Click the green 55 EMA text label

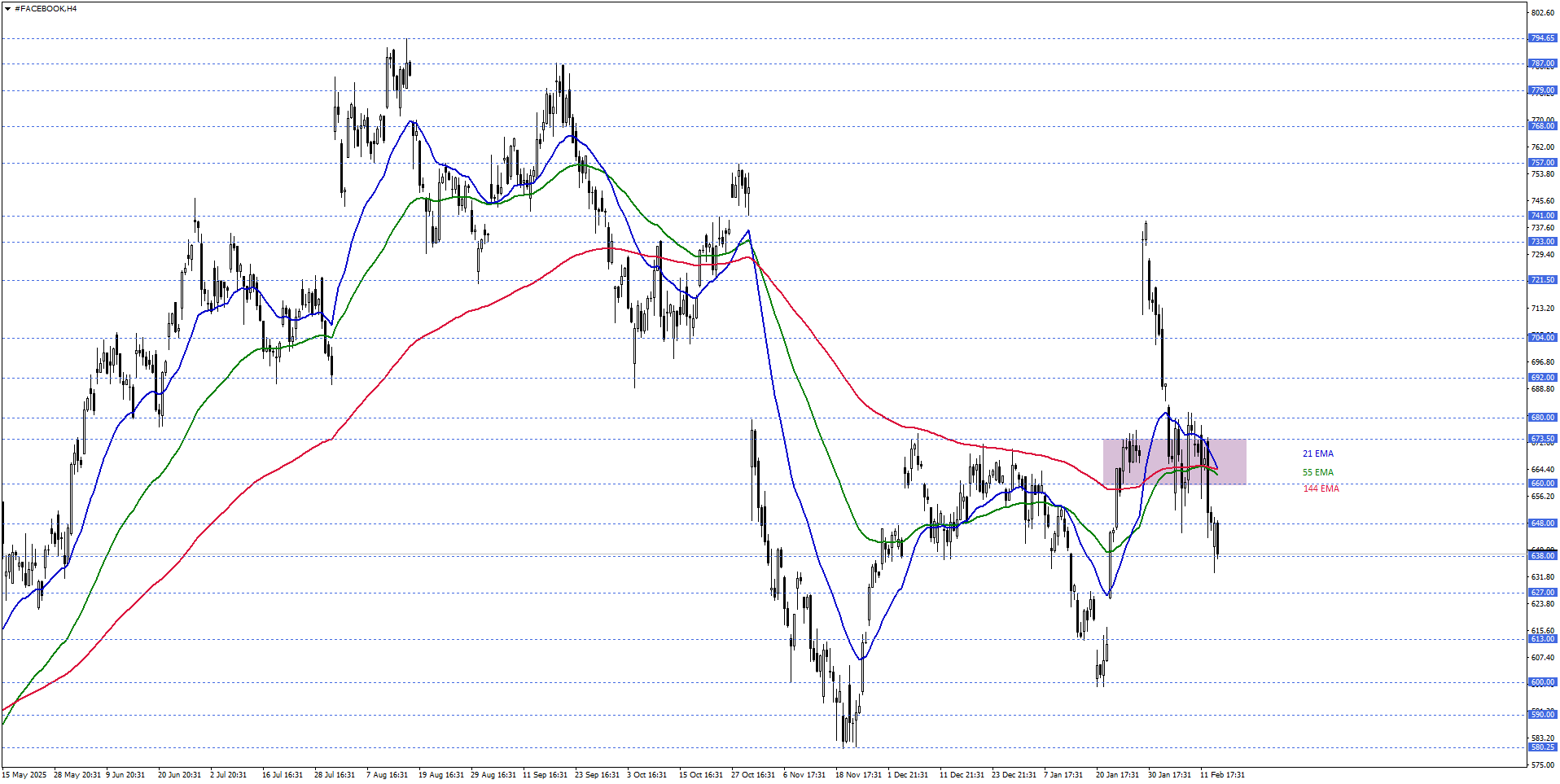click(x=1317, y=473)
